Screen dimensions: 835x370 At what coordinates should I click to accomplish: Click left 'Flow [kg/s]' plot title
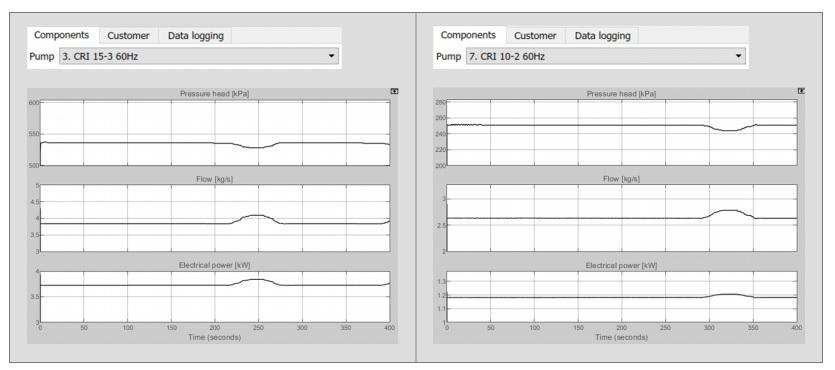(x=215, y=179)
